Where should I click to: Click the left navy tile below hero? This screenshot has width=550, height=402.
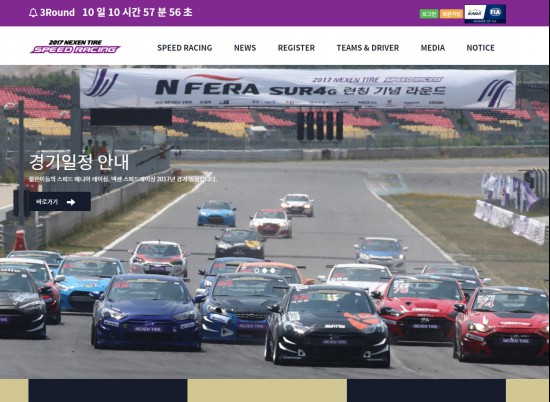point(108,390)
